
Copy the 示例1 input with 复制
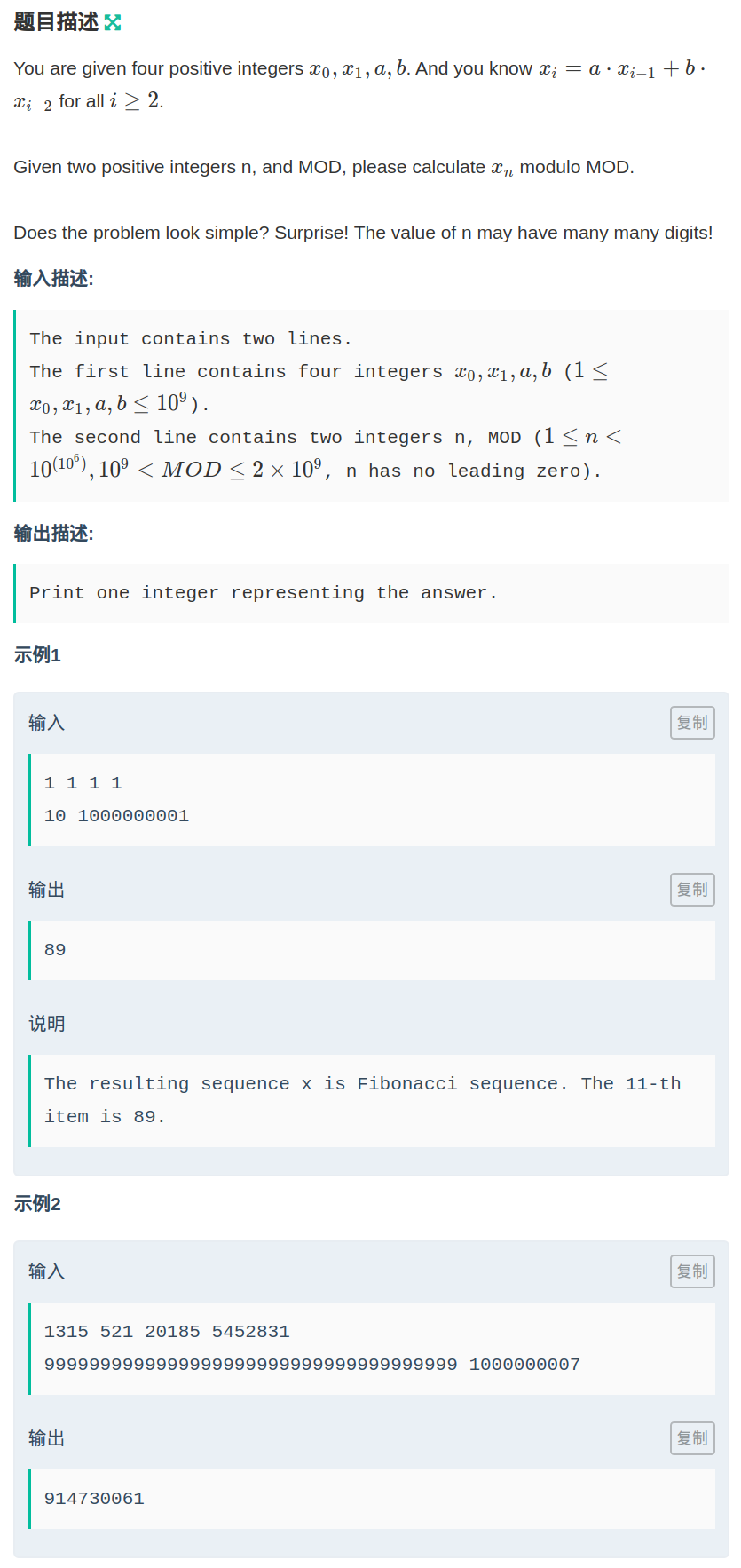[692, 723]
